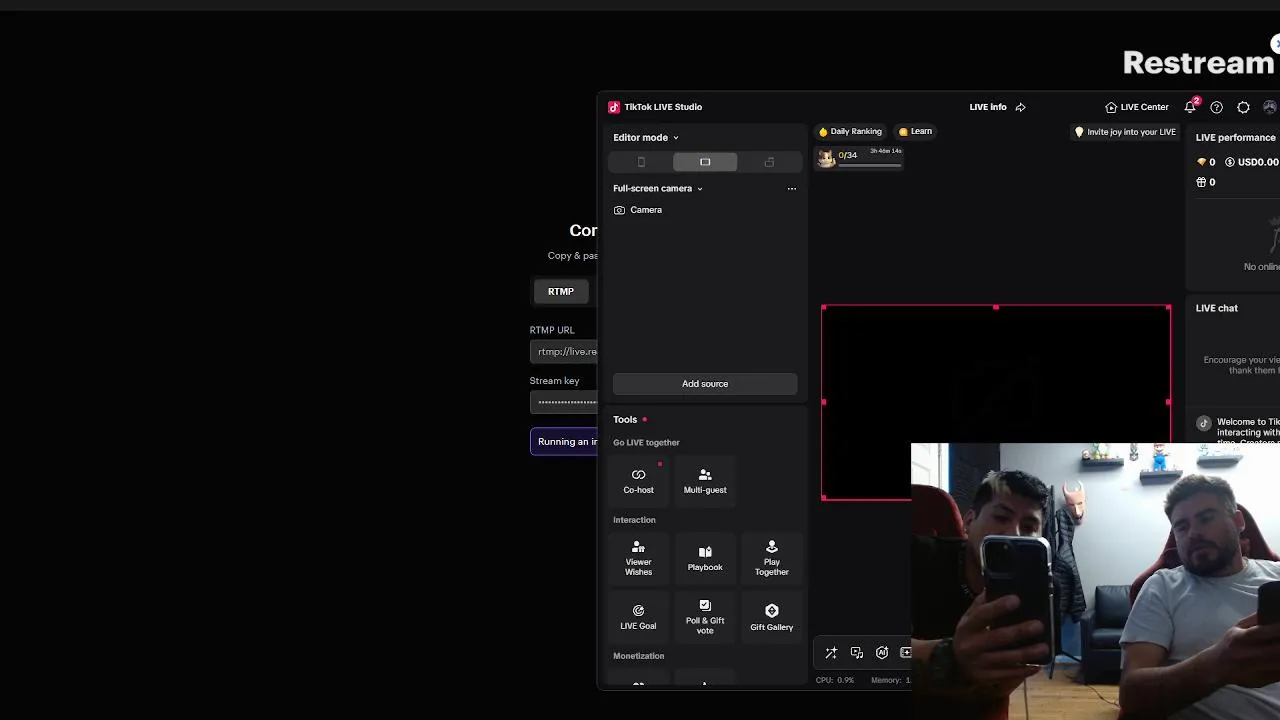Click the 'Running an in' button in Restream
This screenshot has height=720, width=1280.
point(564,442)
